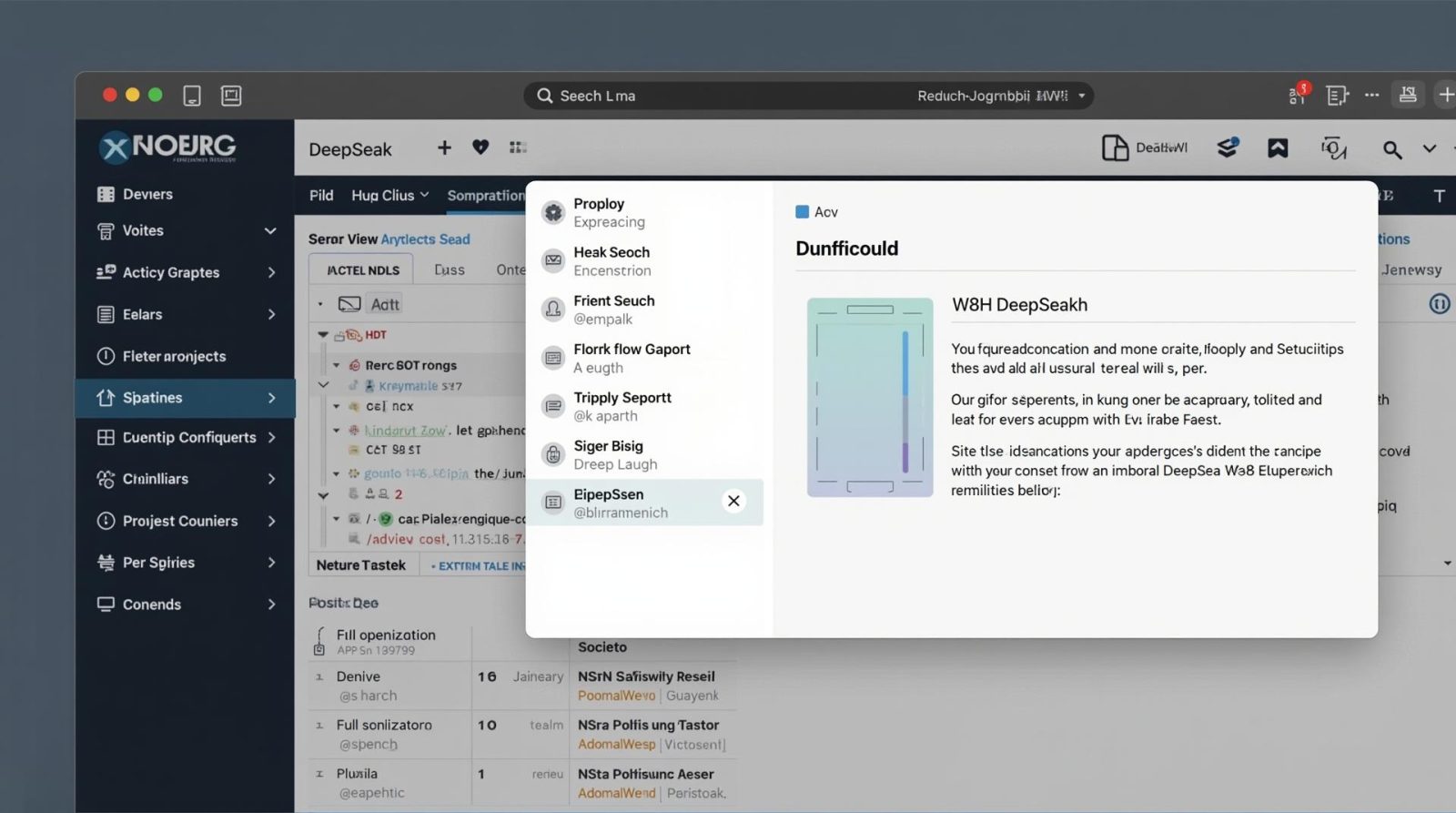Expand Eelars submenu arrow
This screenshot has width=1456, height=813.
coord(271,314)
